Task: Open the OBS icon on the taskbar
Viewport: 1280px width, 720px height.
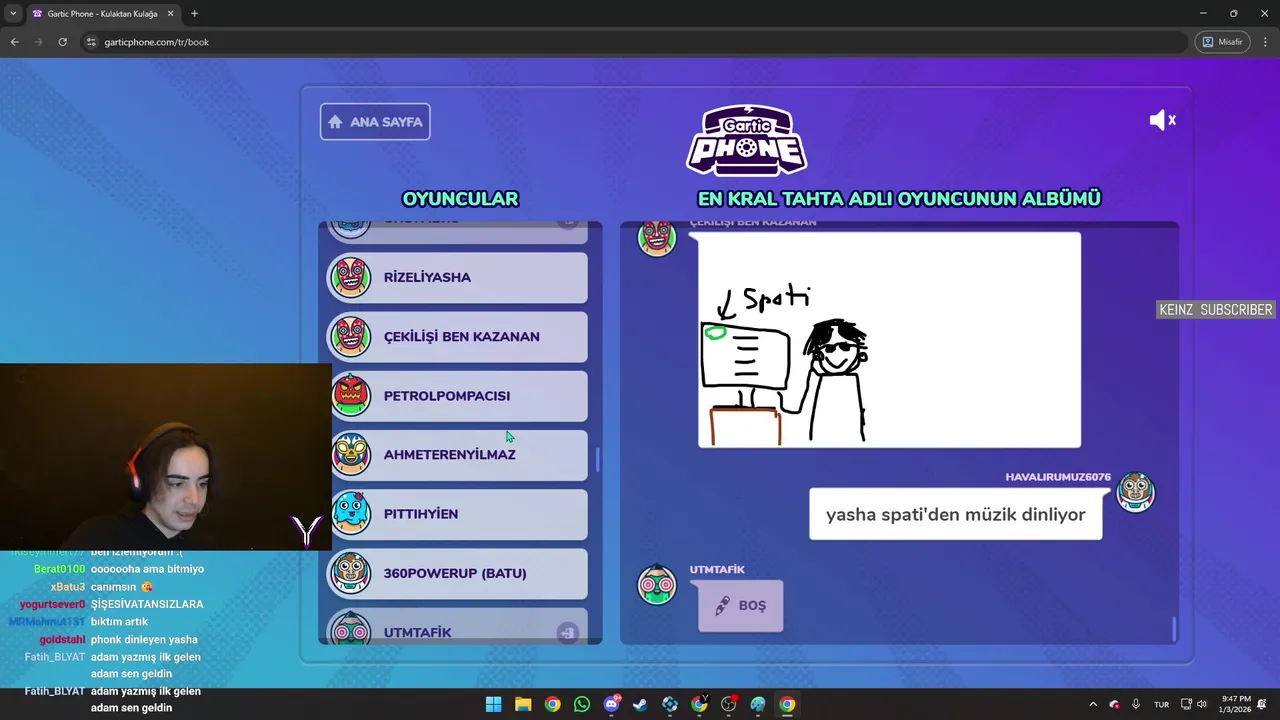Action: (728, 704)
